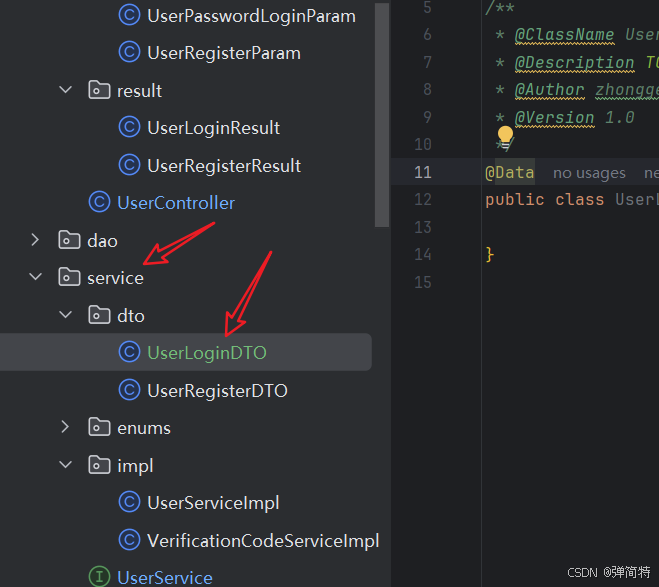Screen dimensions: 659x587
Task: Click the project tree vertical scrollbar
Action: click(382, 115)
